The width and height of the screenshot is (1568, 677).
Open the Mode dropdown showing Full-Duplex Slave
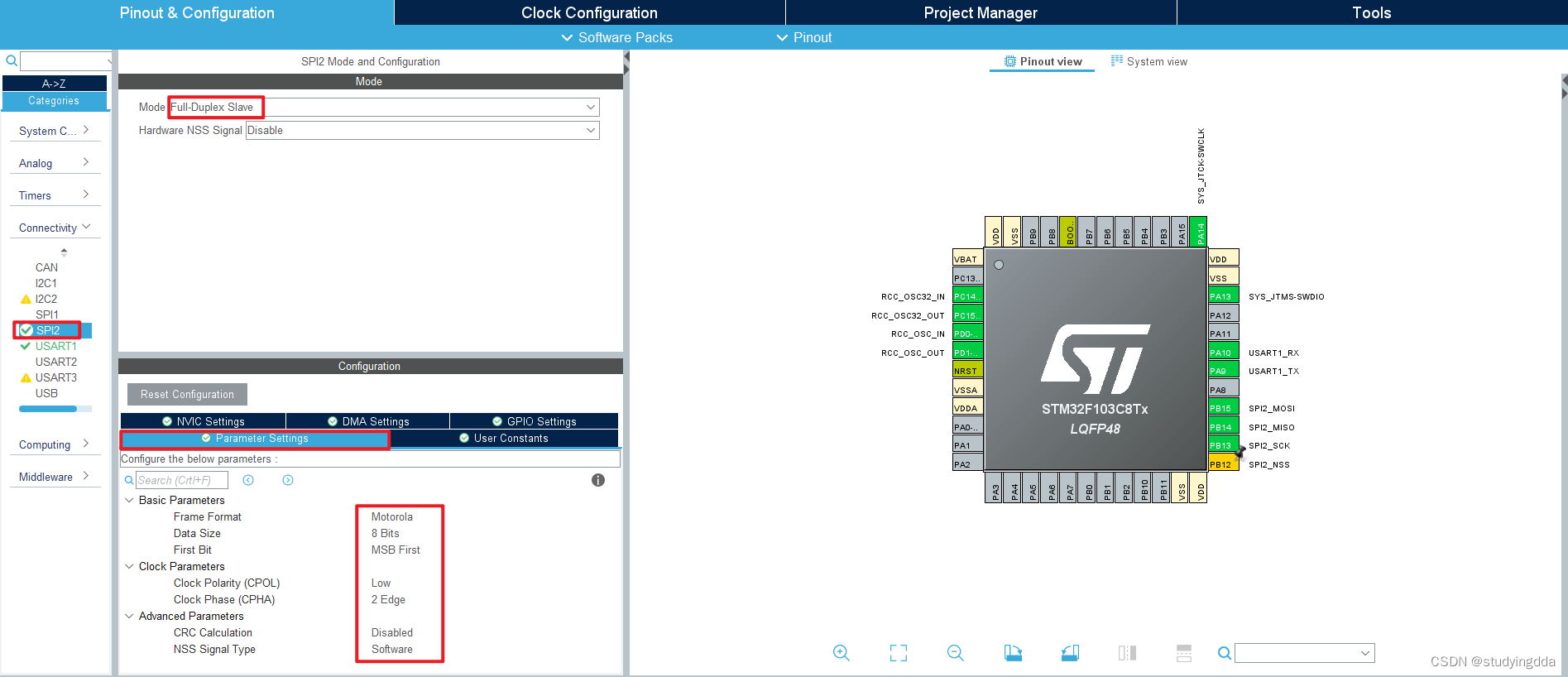(x=384, y=107)
